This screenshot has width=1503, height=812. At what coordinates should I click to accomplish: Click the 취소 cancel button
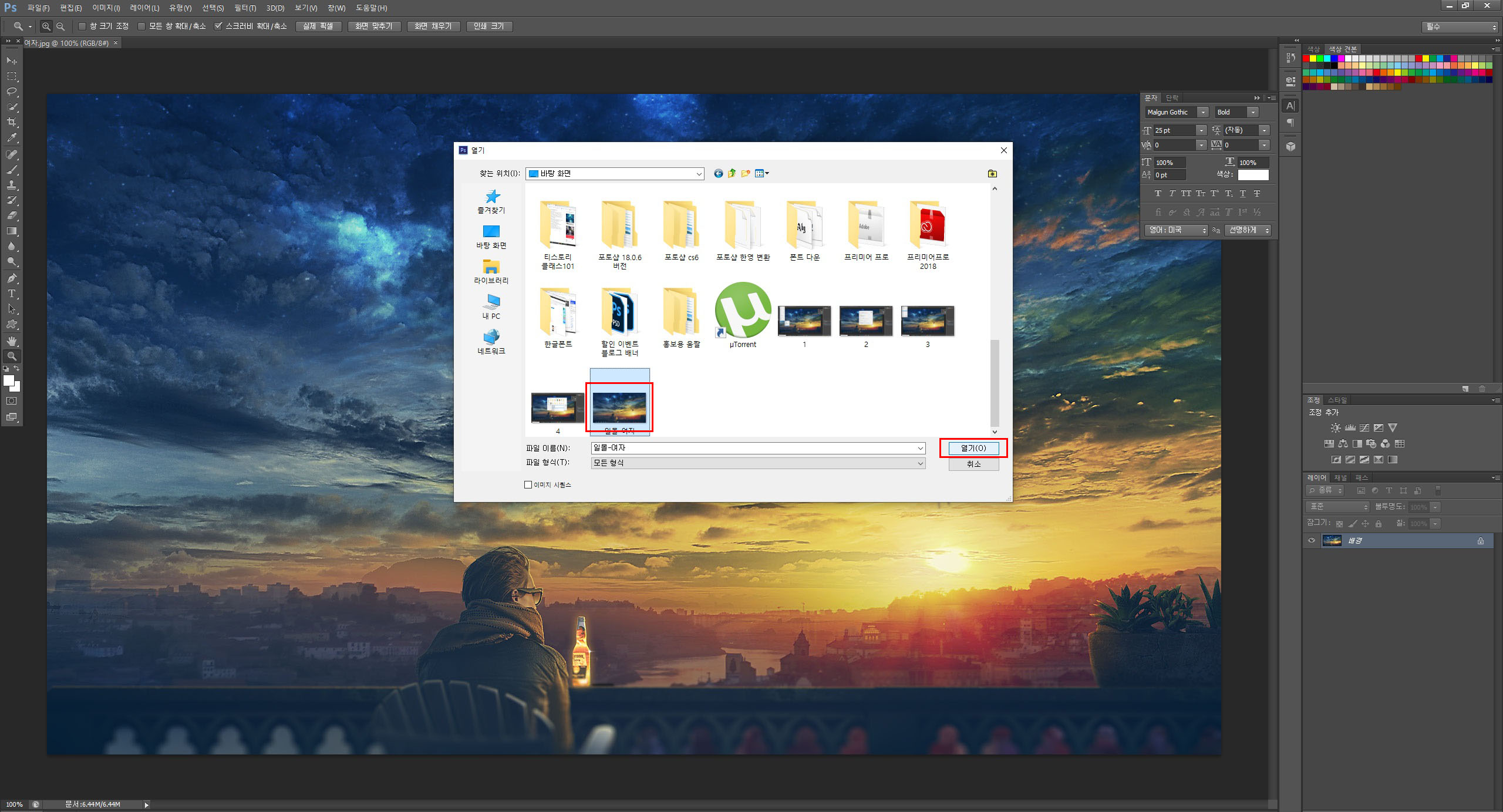click(973, 464)
